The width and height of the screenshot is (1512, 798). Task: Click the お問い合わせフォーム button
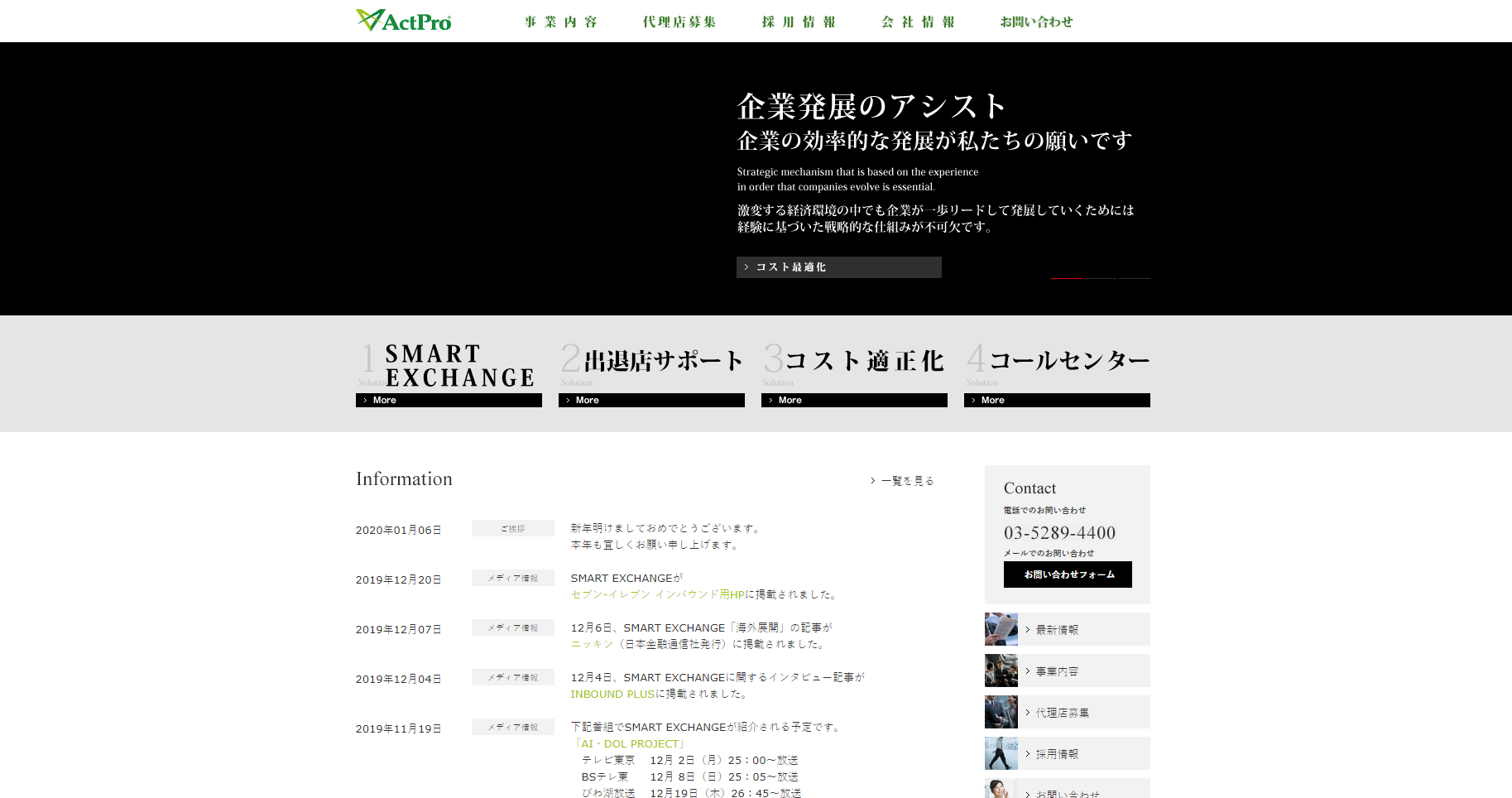click(x=1067, y=574)
